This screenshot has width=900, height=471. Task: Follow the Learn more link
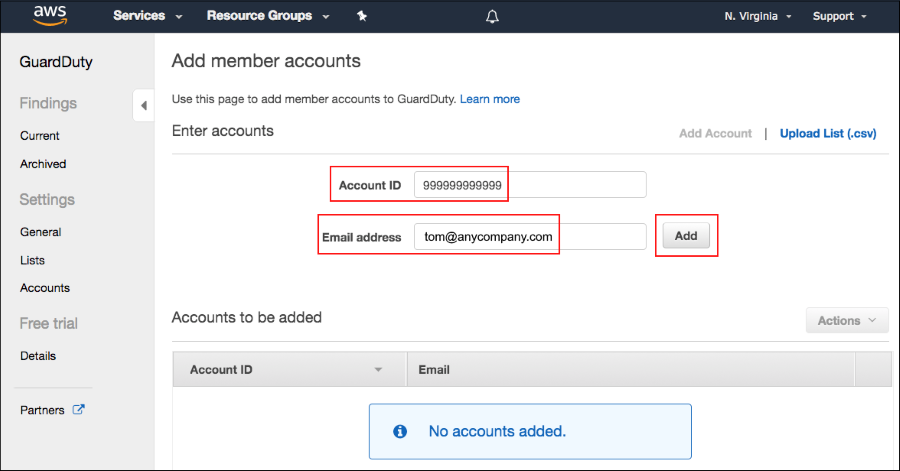pyautogui.click(x=490, y=99)
